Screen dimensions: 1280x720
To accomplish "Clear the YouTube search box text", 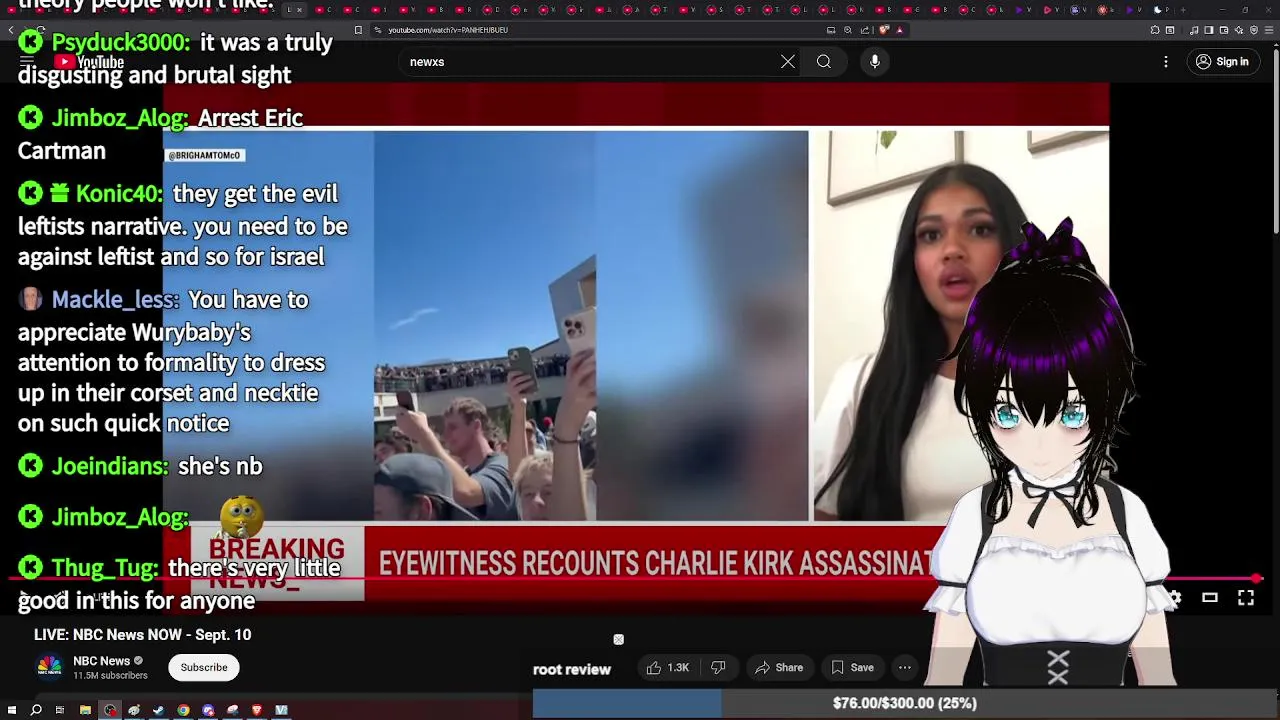I will coord(788,62).
